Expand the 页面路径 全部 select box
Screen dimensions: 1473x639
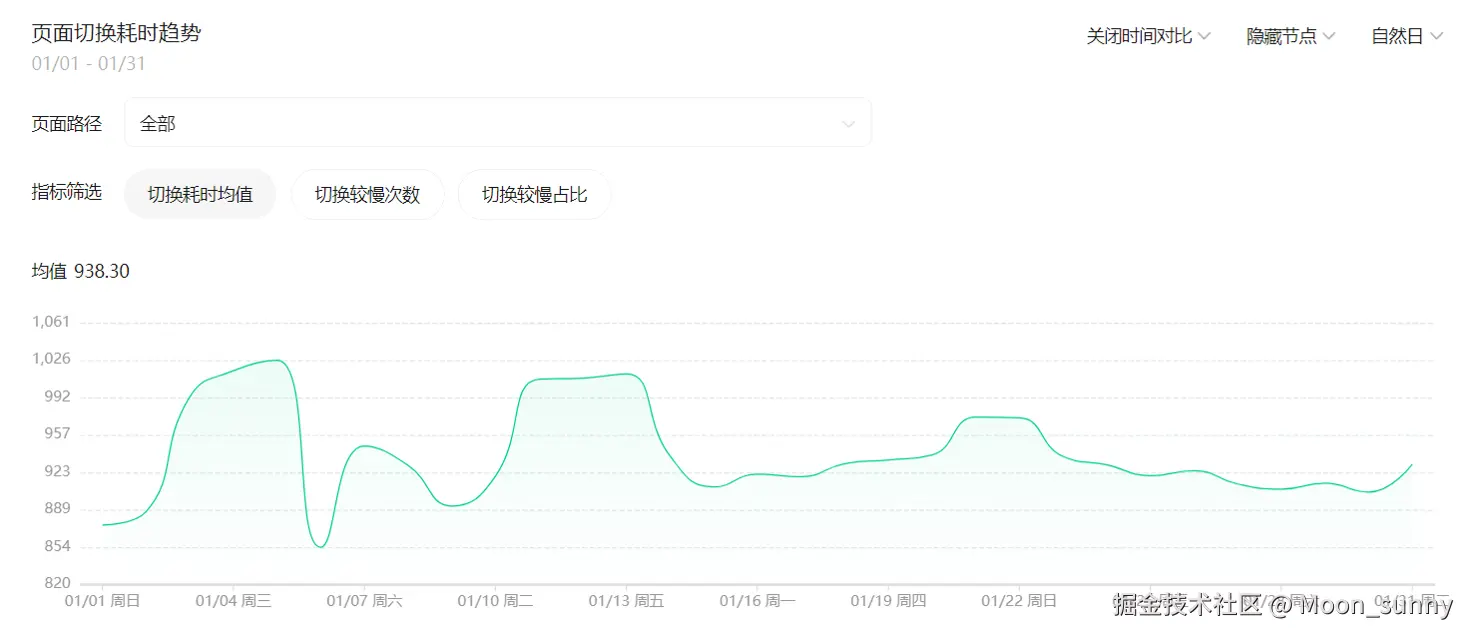[498, 123]
